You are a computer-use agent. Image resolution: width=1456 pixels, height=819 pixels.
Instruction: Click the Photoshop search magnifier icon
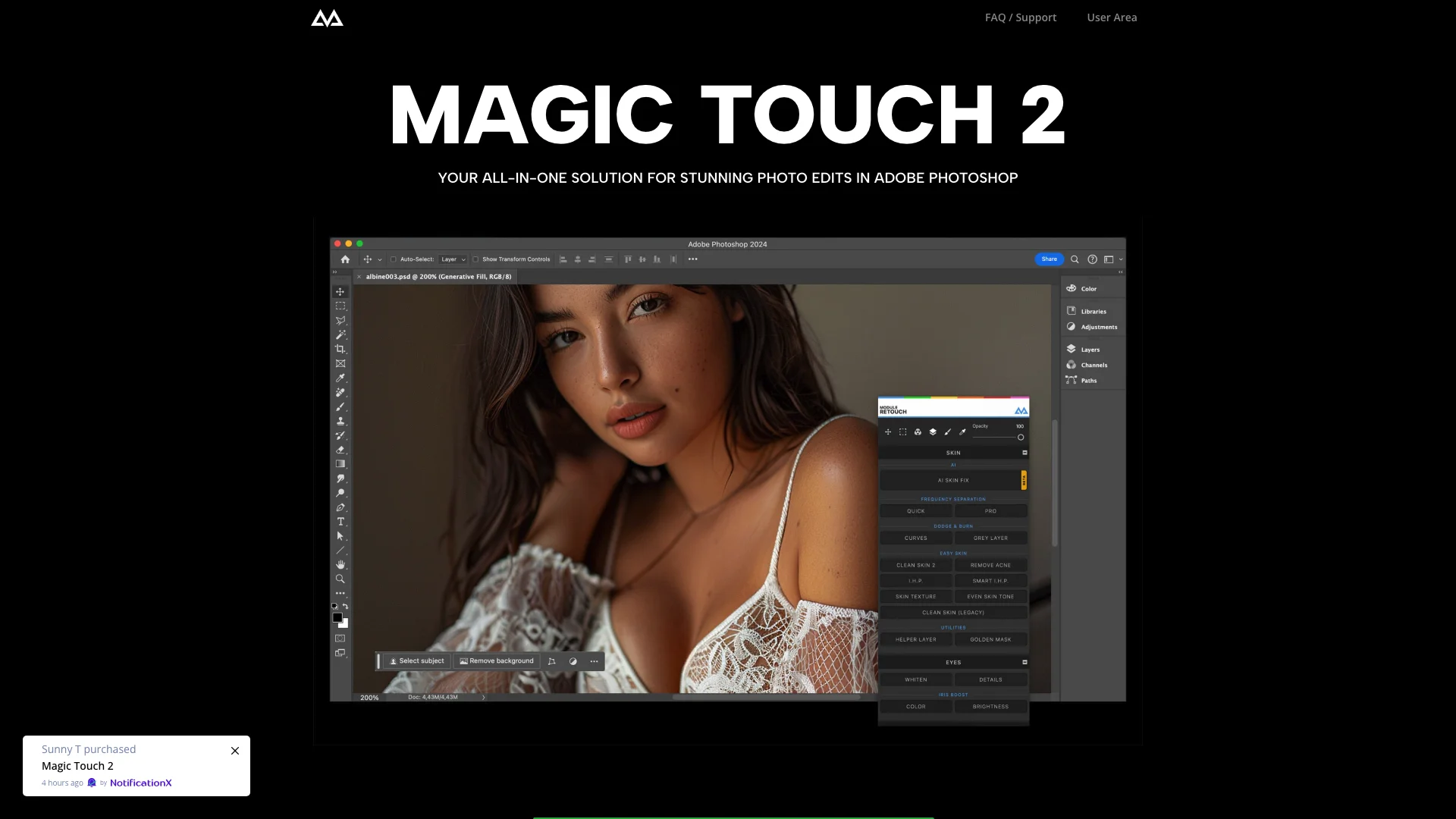[1075, 259]
